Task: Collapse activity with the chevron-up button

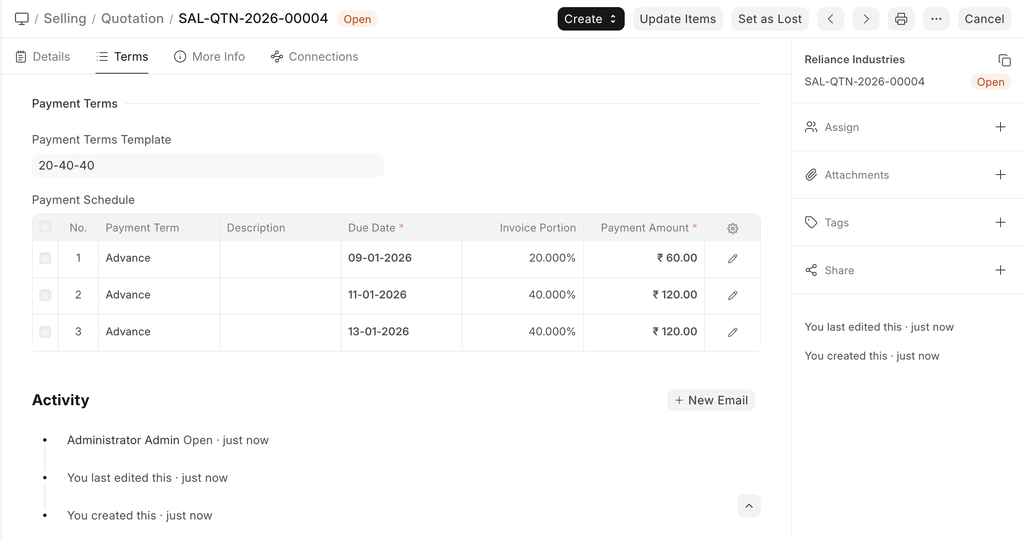Action: (x=749, y=506)
